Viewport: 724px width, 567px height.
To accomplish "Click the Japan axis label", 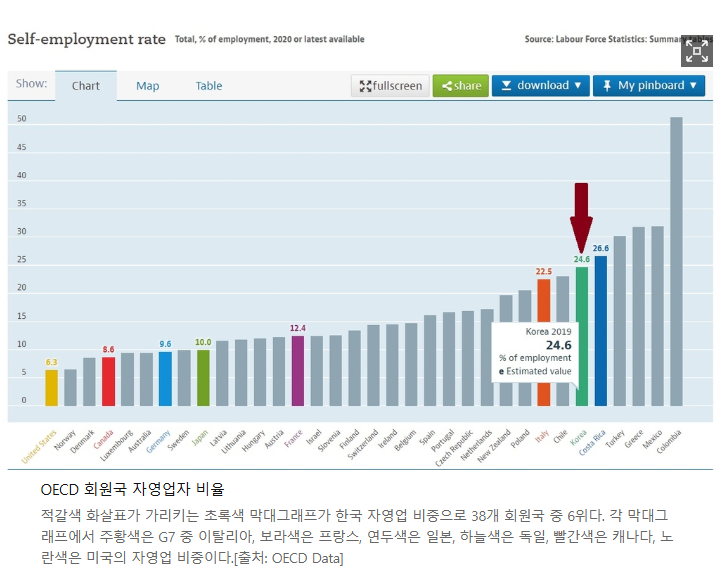I will coord(200,437).
